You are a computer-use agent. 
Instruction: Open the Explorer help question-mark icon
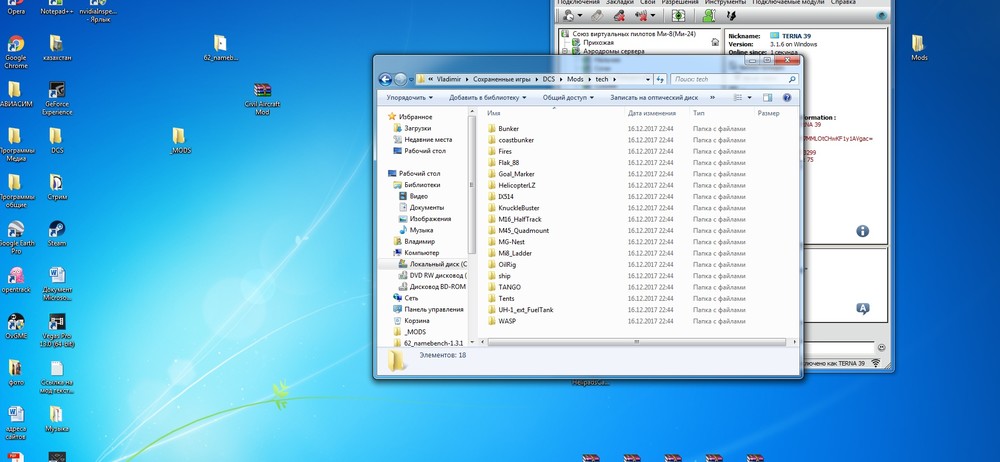pos(786,98)
